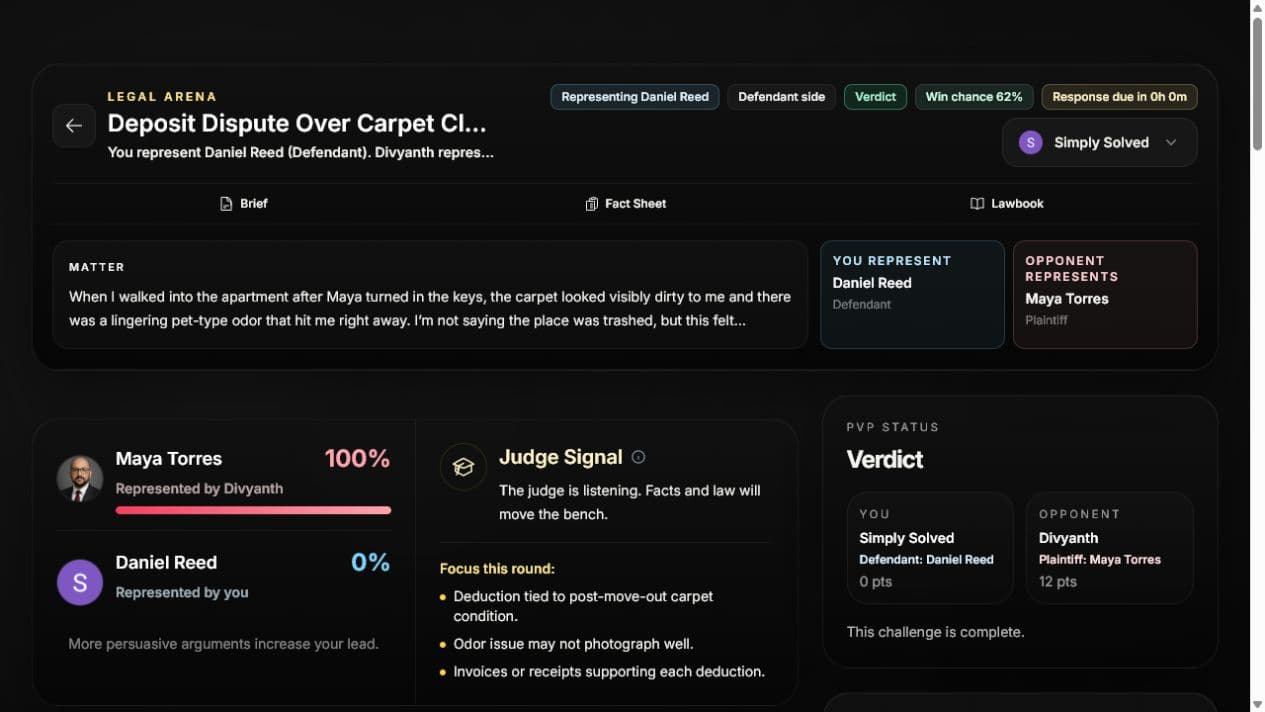Click 'Represented by you' text

click(x=182, y=593)
